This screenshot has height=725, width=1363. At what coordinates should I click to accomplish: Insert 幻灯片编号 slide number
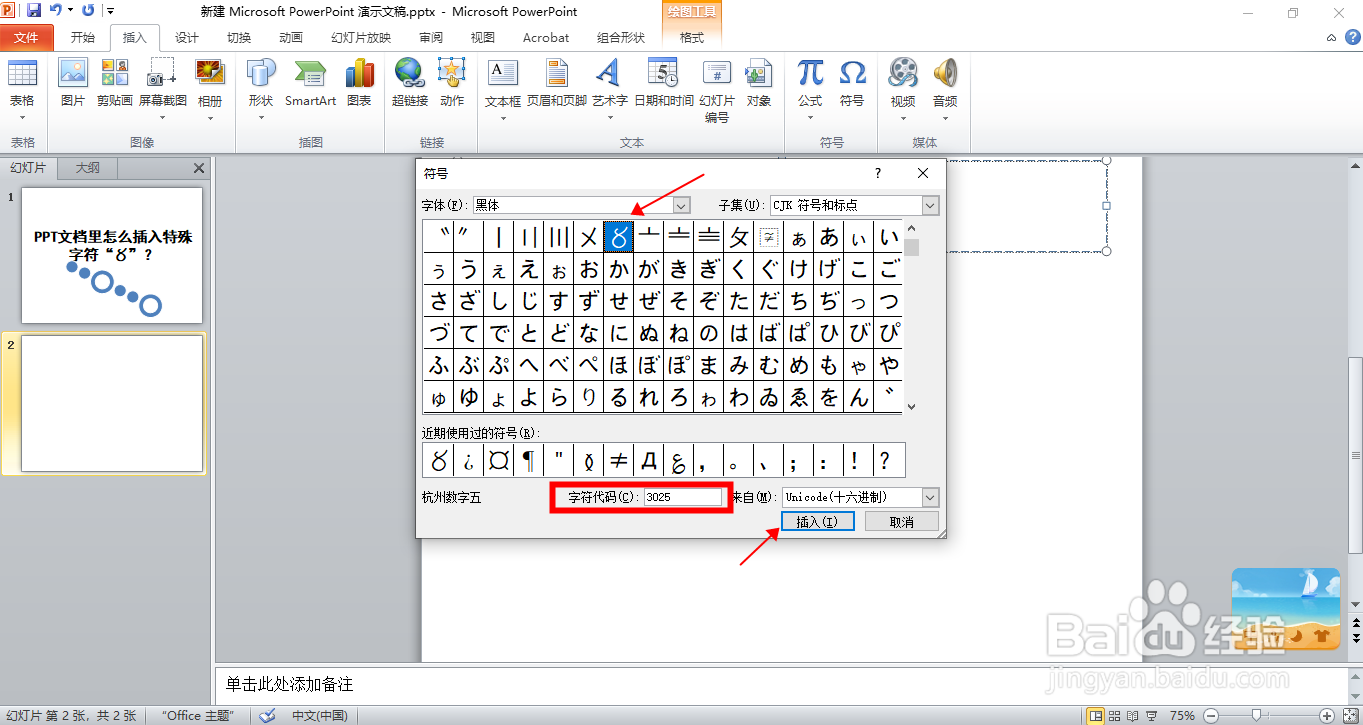(x=717, y=90)
